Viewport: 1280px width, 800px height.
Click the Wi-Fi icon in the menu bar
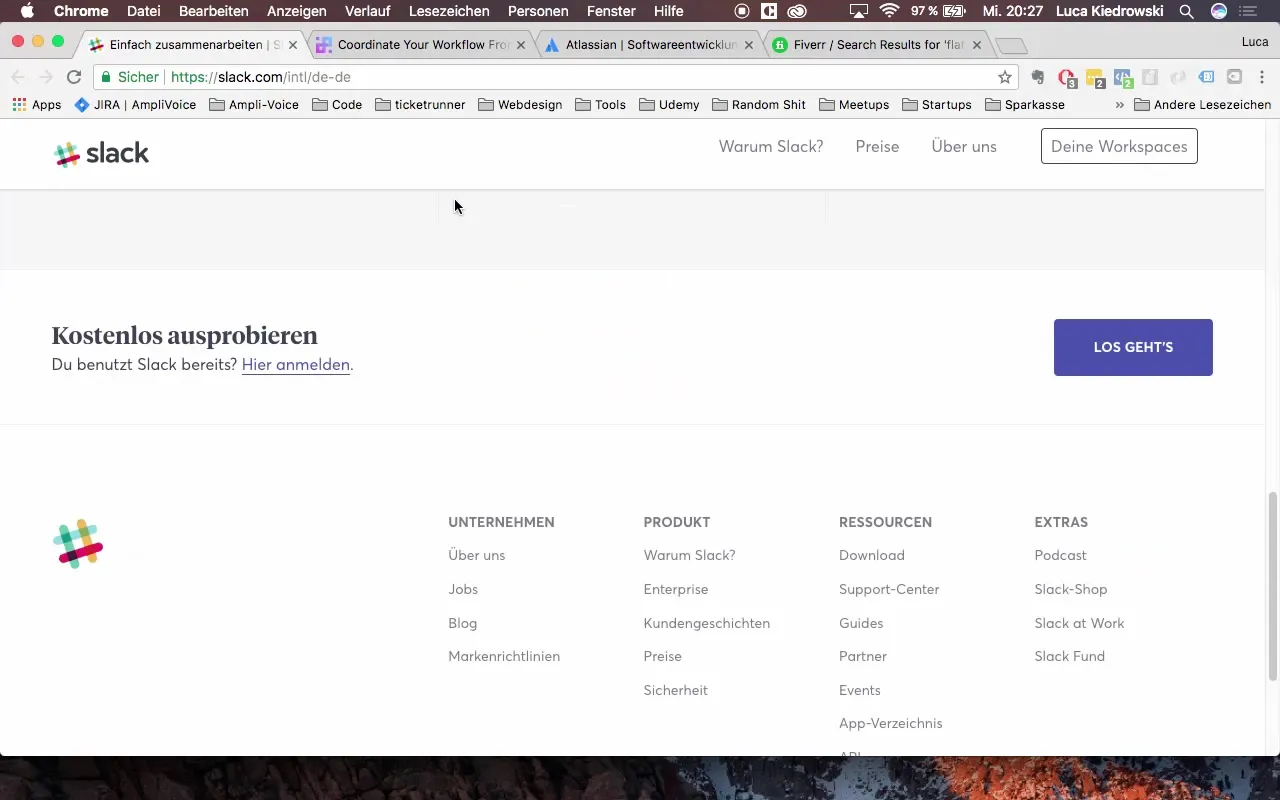click(x=889, y=11)
